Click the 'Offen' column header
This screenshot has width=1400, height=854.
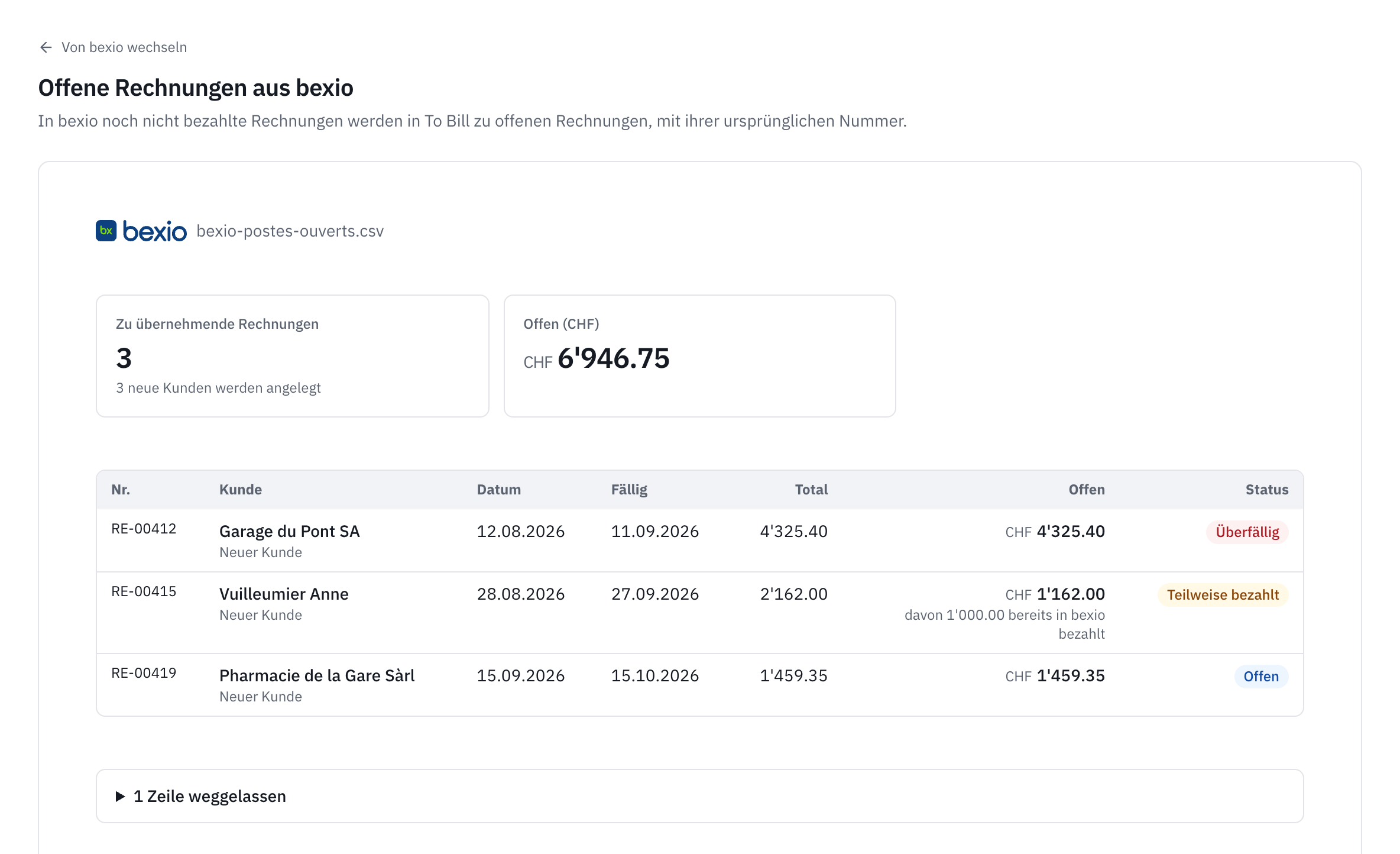[x=1086, y=490]
